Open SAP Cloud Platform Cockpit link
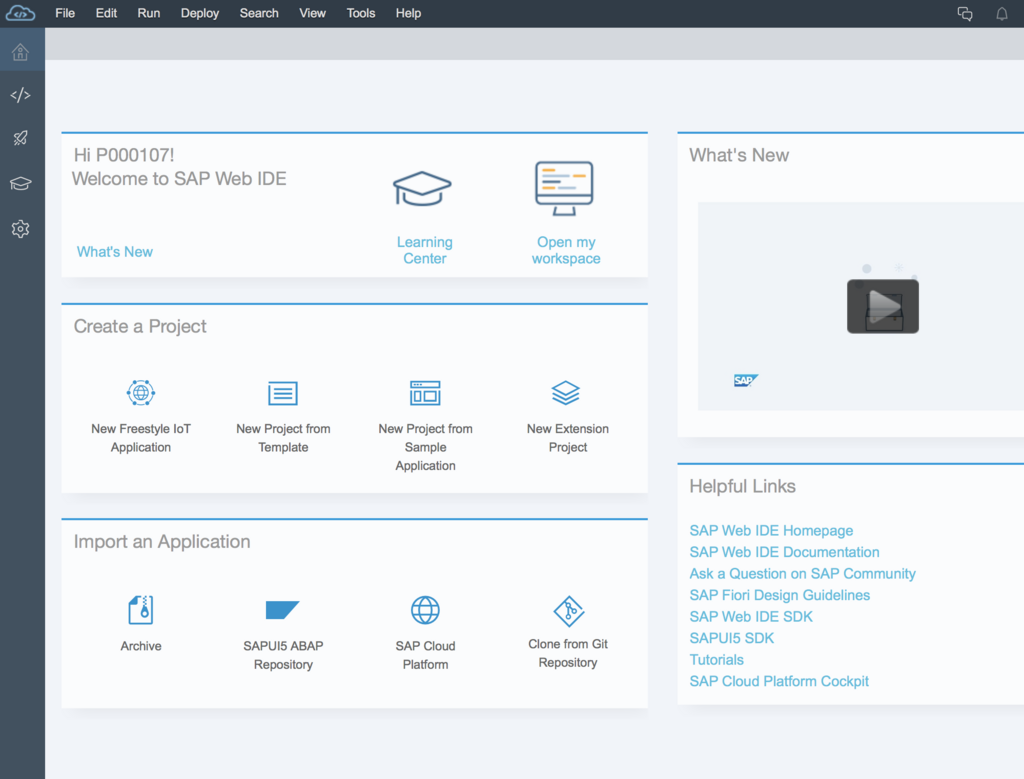This screenshot has height=779, width=1024. pyautogui.click(x=779, y=681)
